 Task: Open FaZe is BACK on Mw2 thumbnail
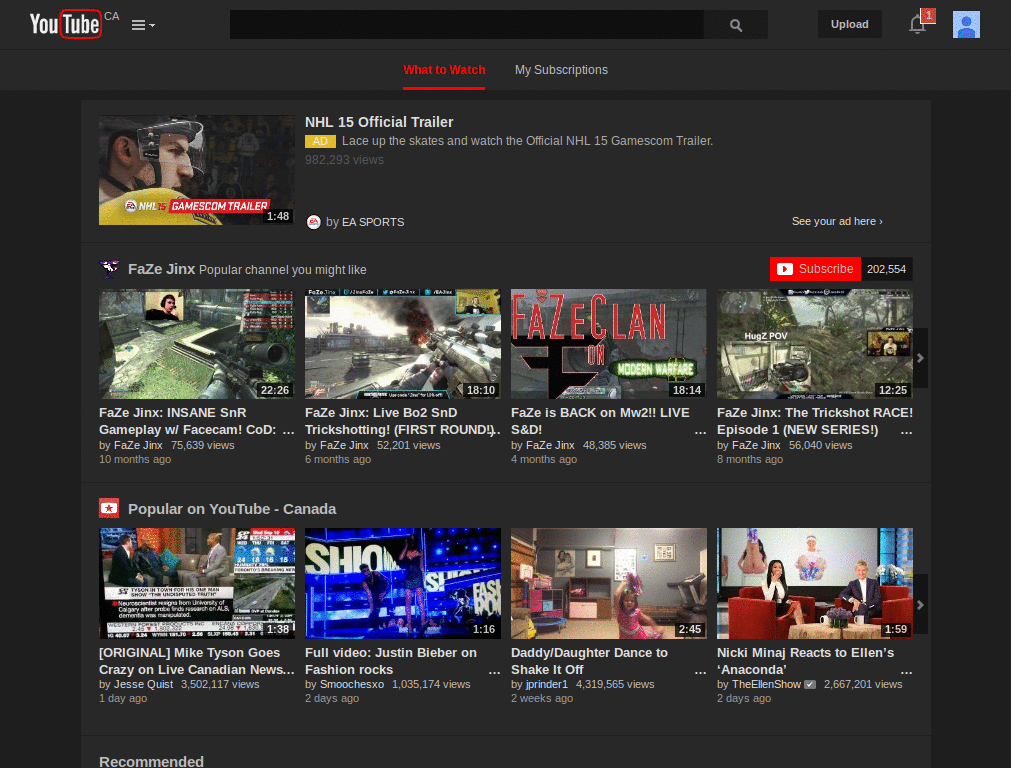(609, 344)
